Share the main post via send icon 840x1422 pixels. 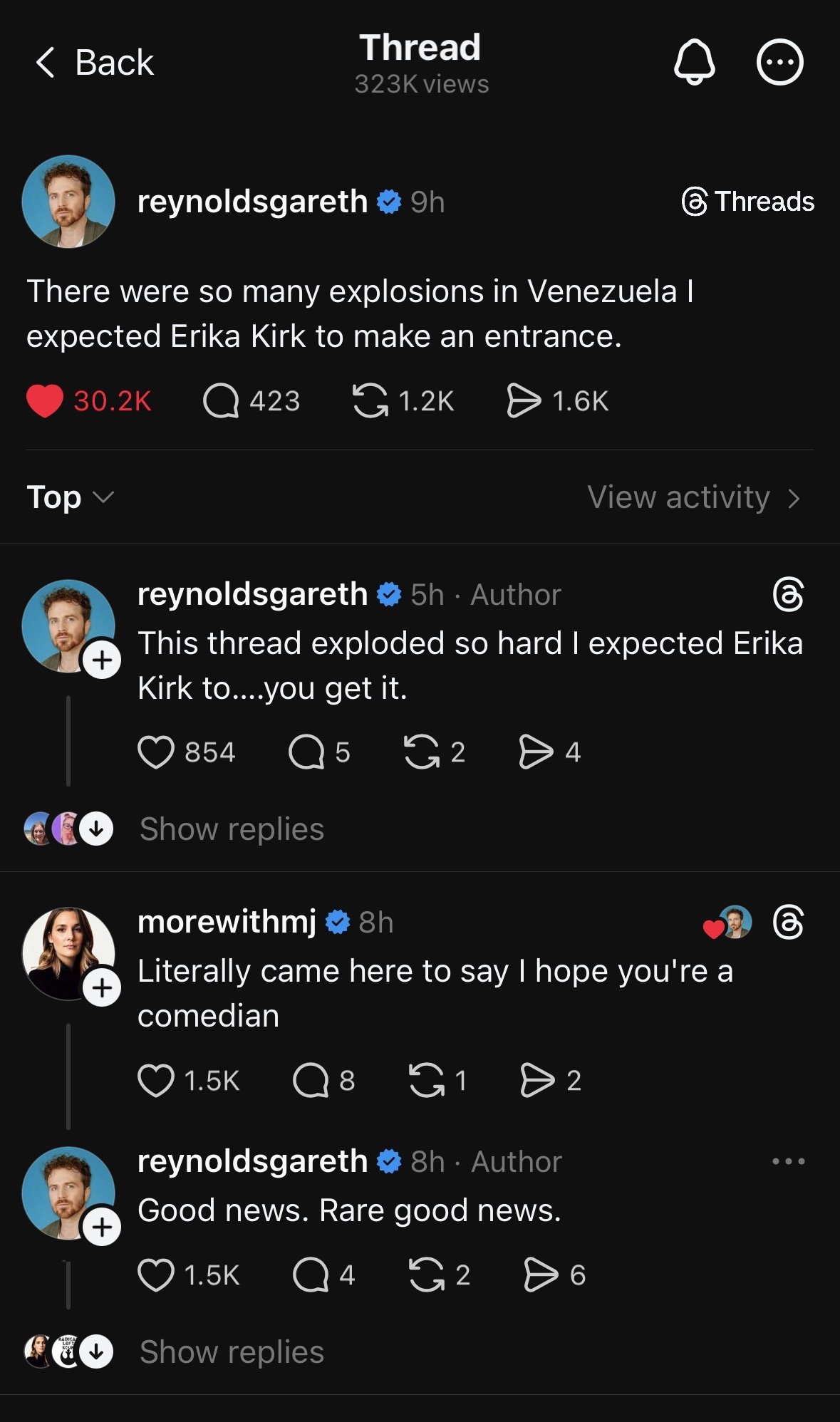click(524, 401)
